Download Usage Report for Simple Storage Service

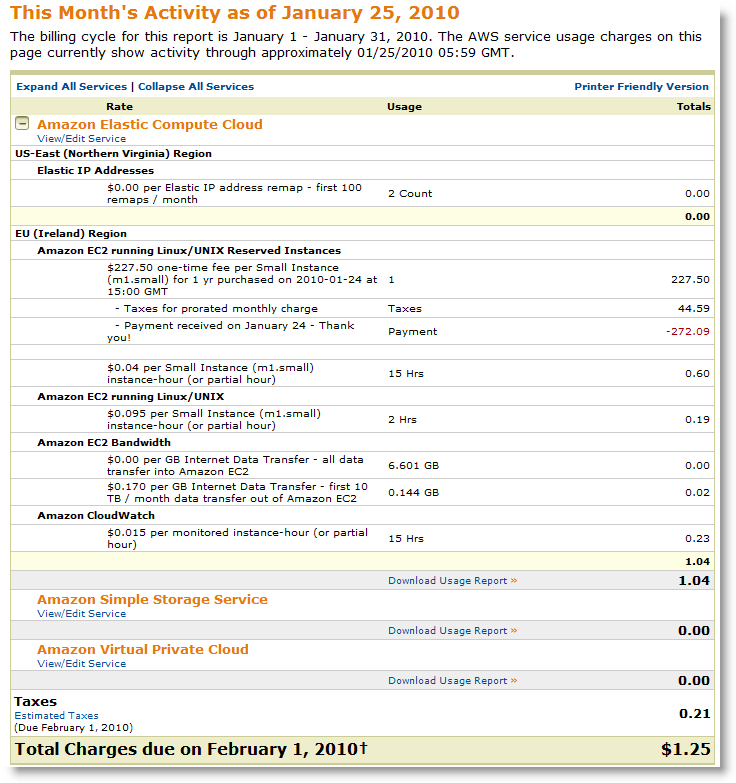pyautogui.click(x=452, y=630)
